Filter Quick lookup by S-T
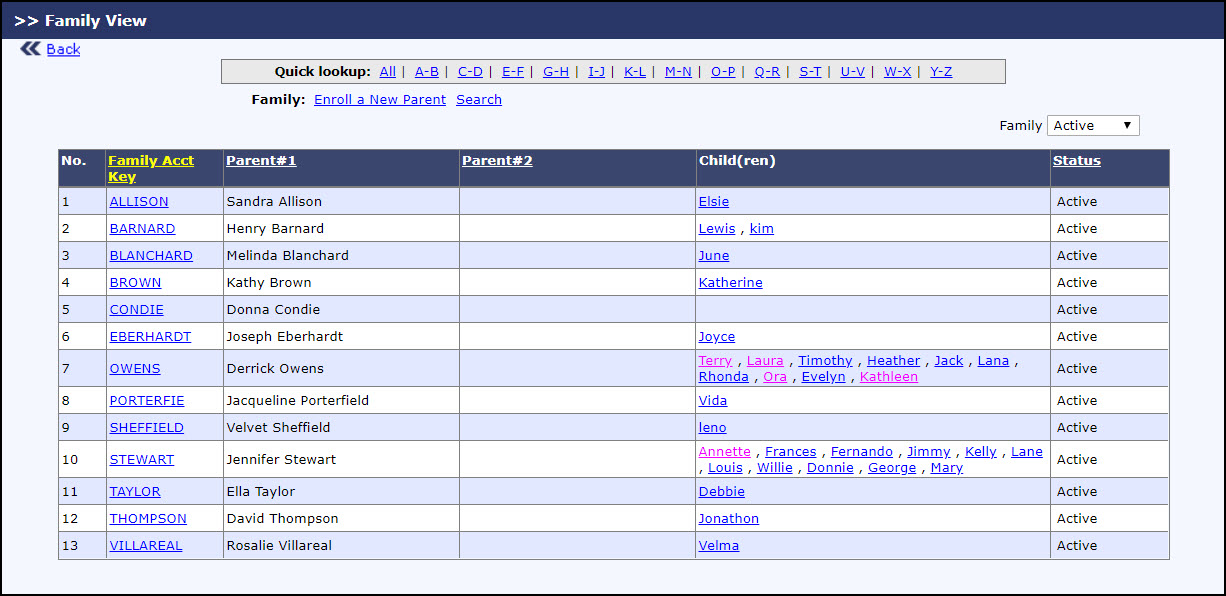Image resolution: width=1226 pixels, height=596 pixels. (x=810, y=72)
